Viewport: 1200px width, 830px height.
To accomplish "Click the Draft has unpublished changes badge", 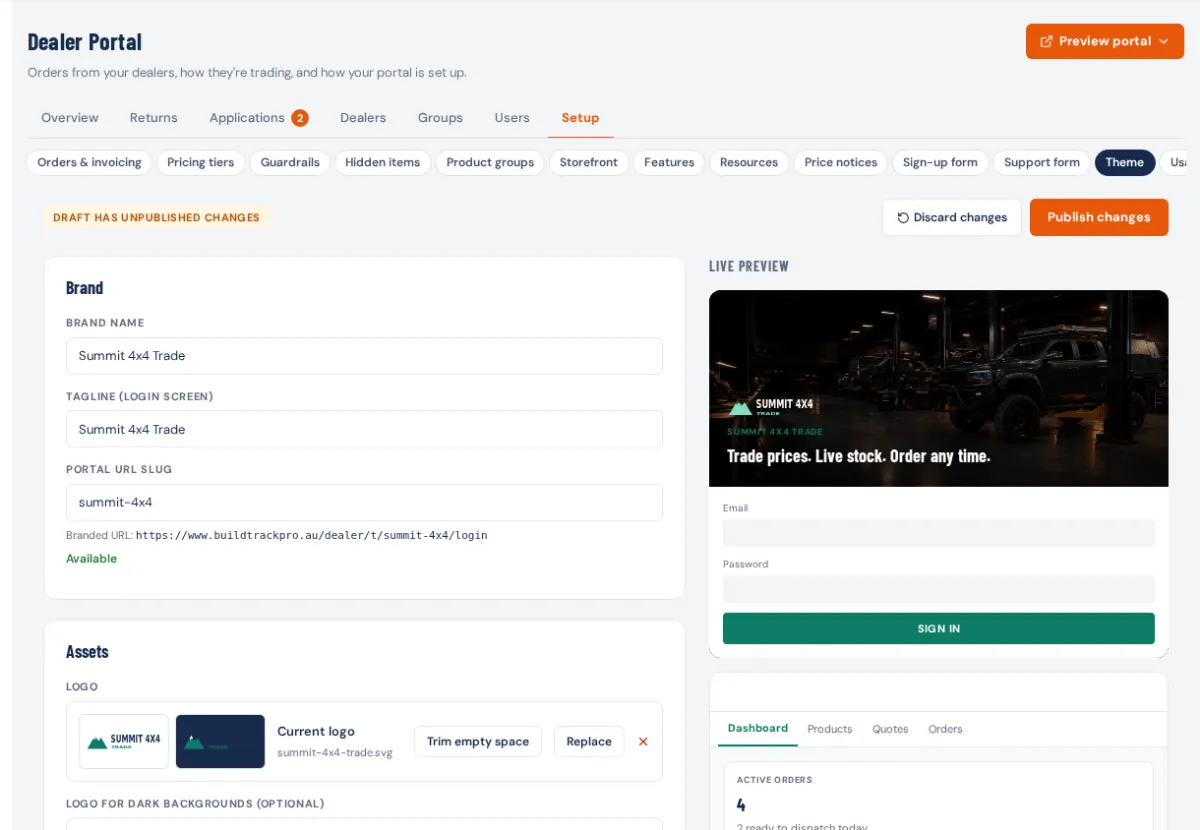I will pos(156,217).
